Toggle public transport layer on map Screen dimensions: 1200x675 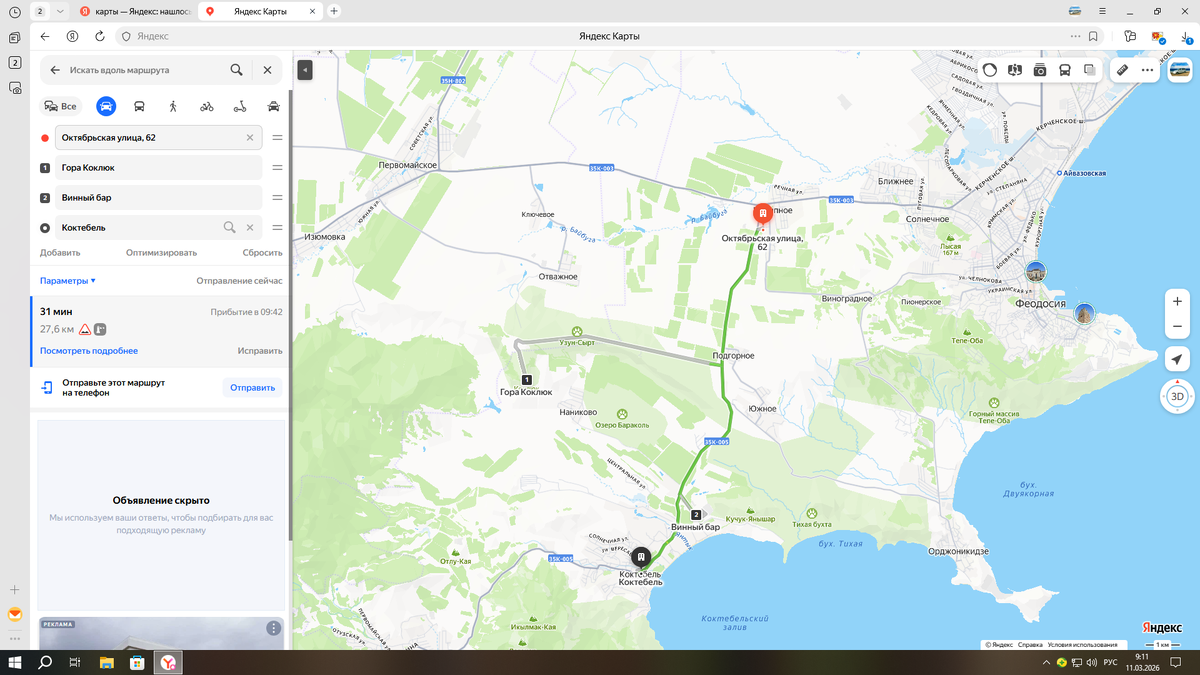click(x=1065, y=70)
